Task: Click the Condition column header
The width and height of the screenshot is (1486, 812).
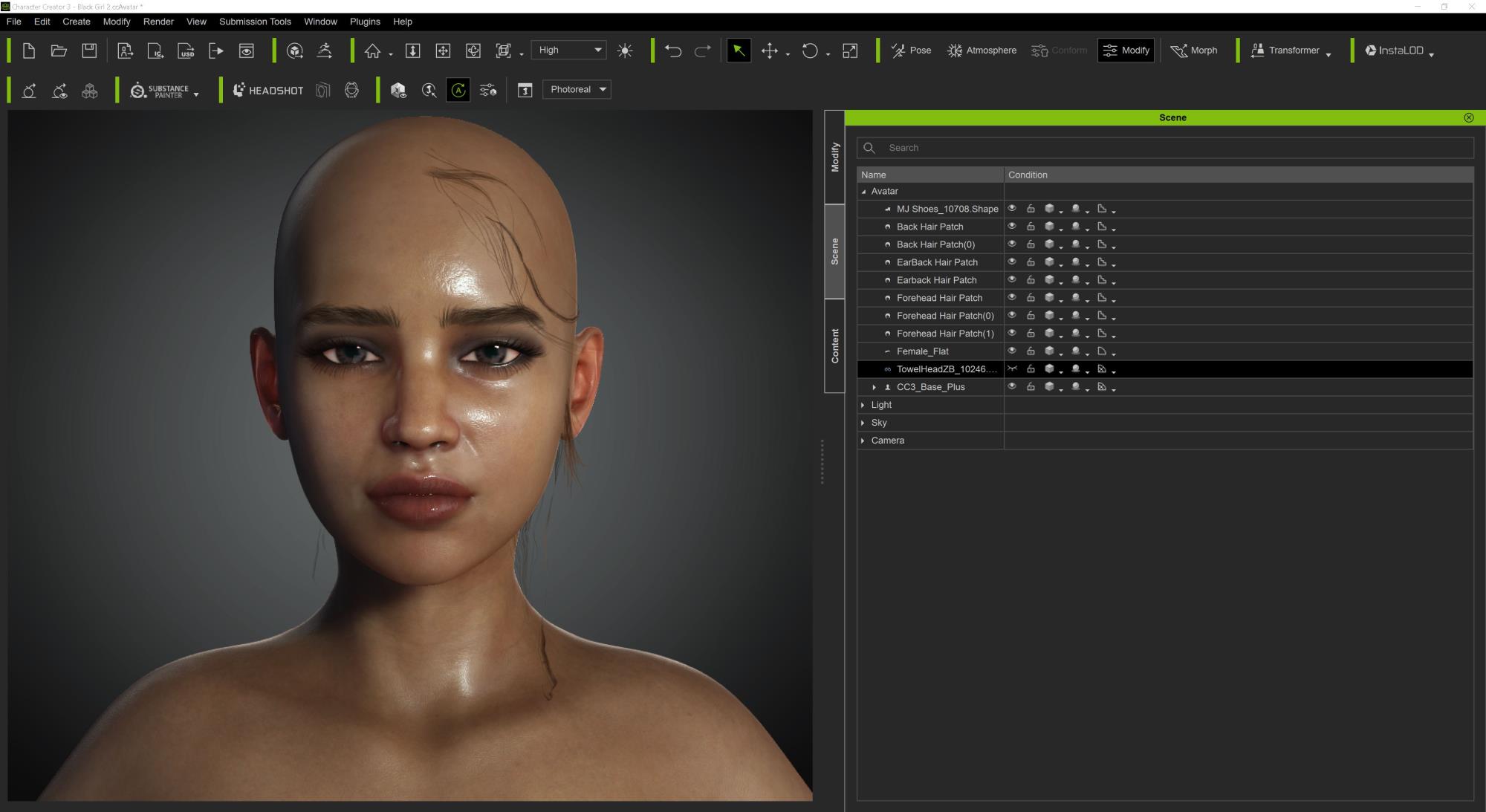Action: click(x=1239, y=175)
